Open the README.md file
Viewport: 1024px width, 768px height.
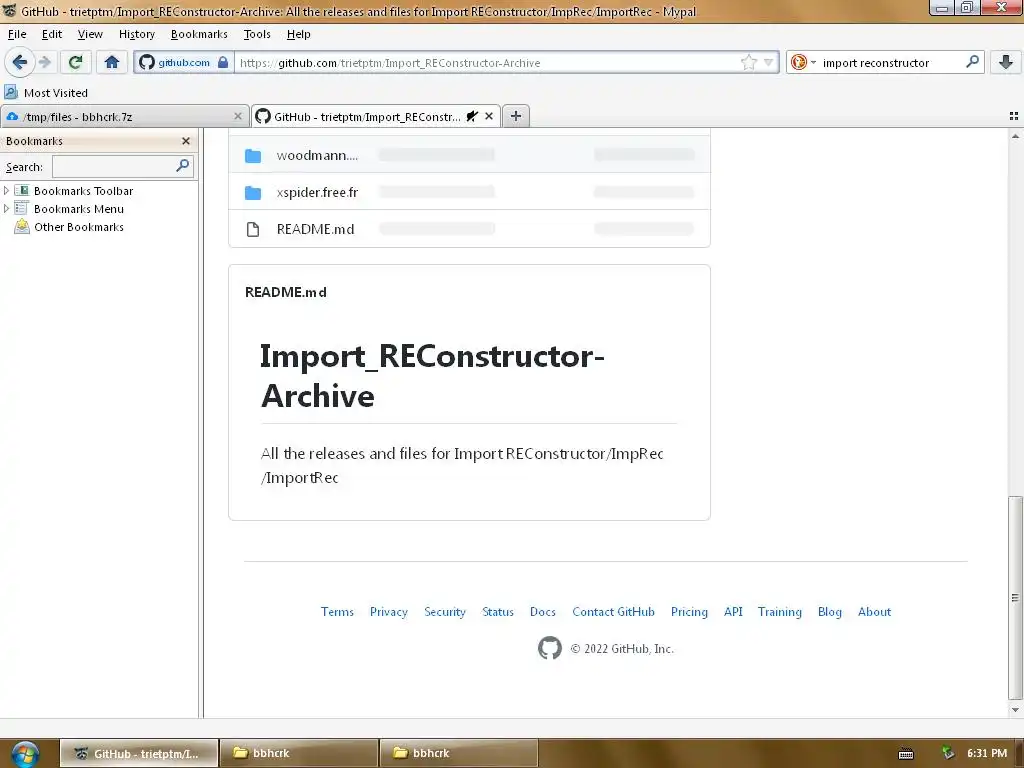tap(315, 229)
